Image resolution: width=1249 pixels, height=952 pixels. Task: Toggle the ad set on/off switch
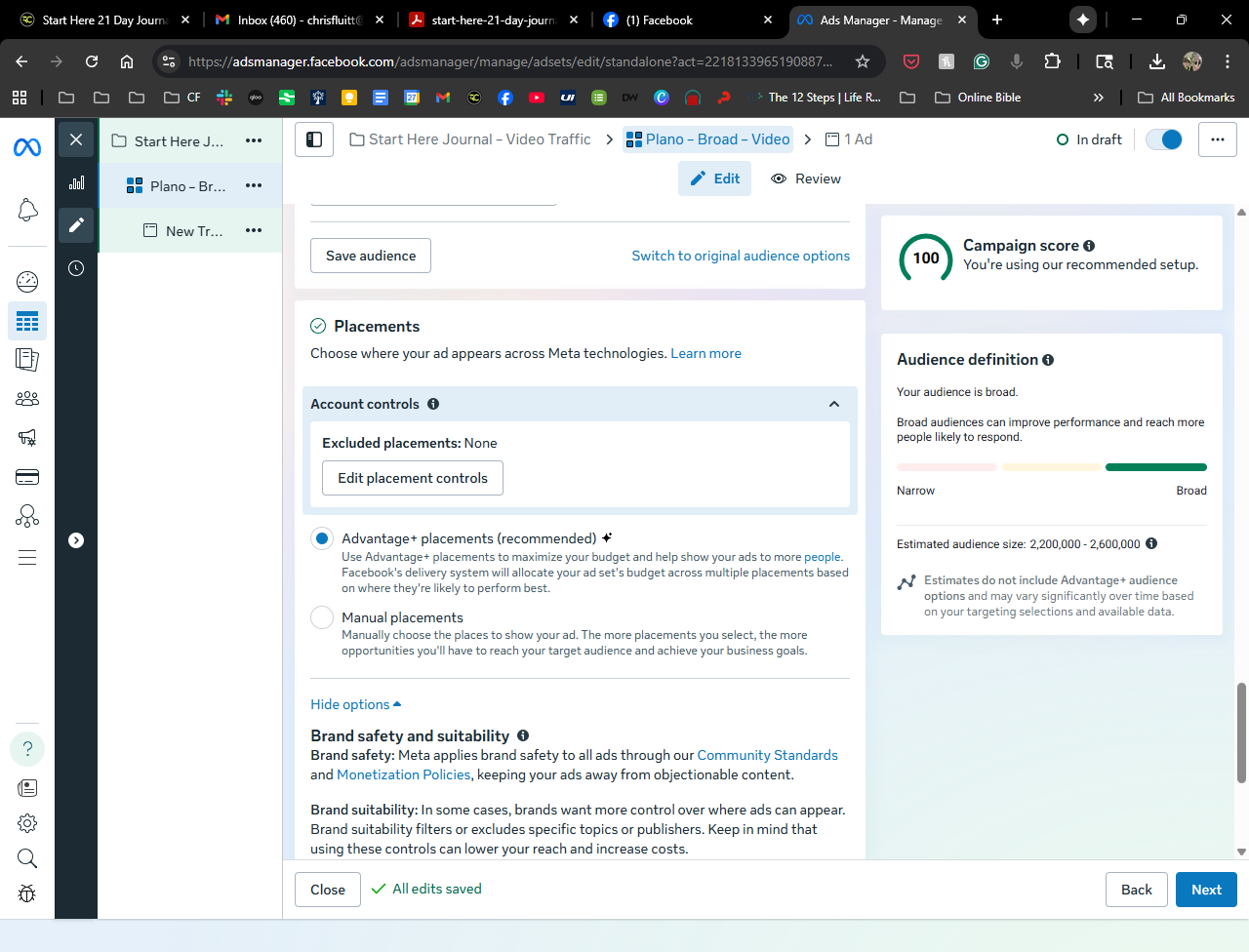click(x=1164, y=139)
